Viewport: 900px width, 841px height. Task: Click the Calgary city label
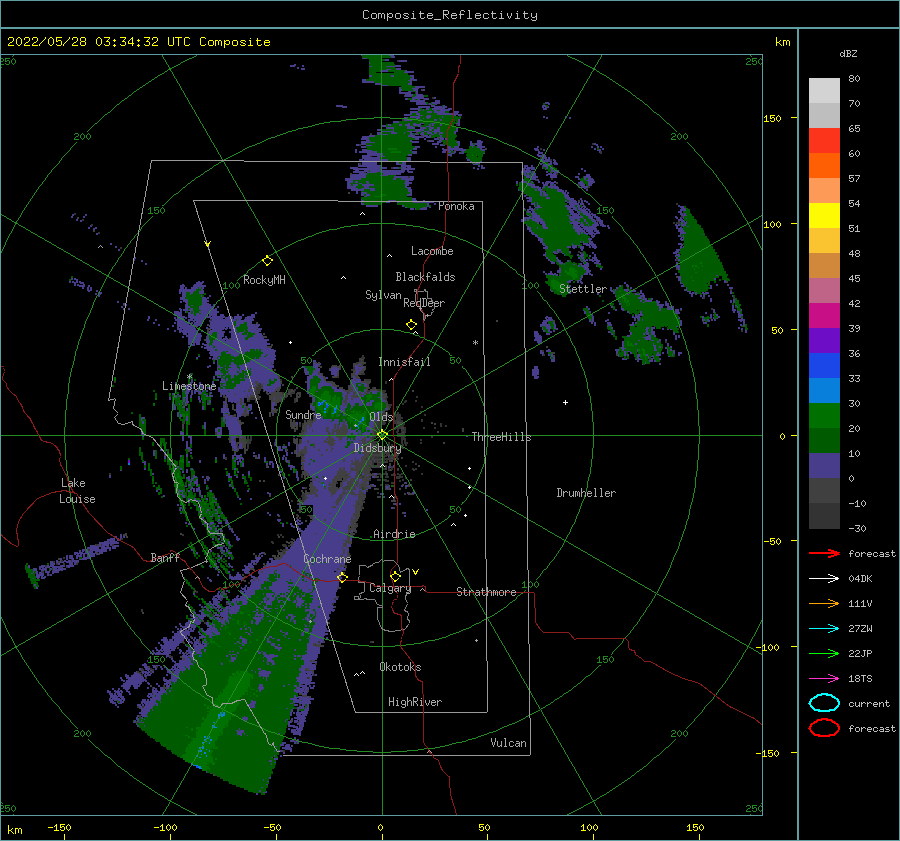pyautogui.click(x=390, y=588)
